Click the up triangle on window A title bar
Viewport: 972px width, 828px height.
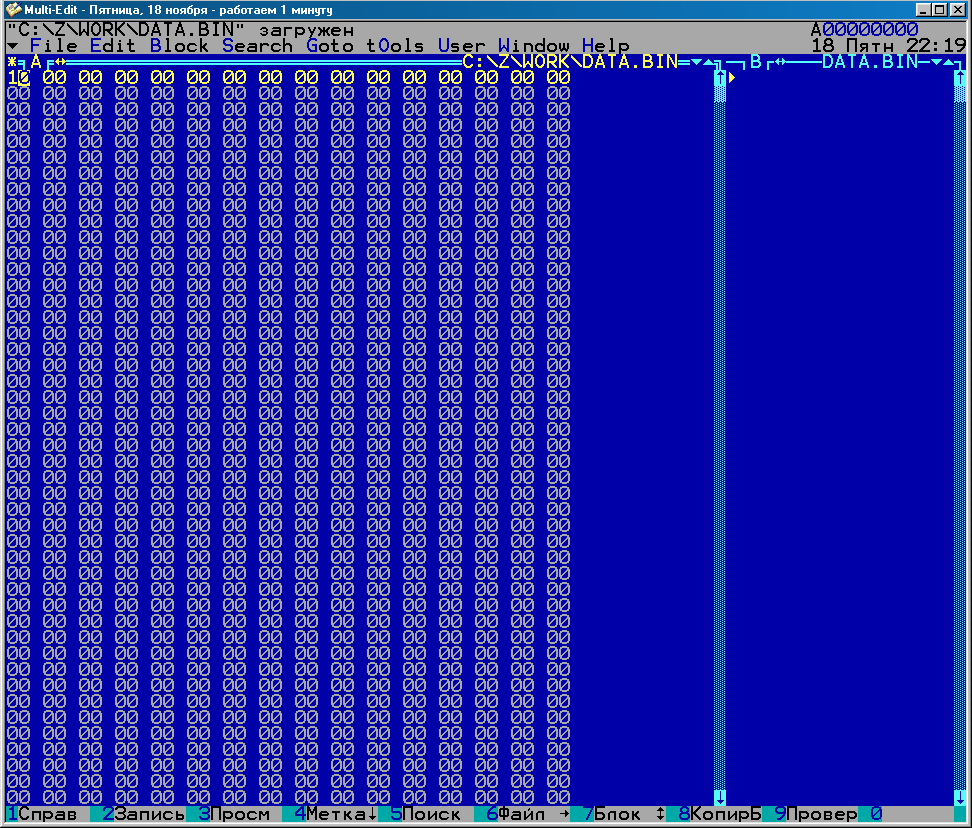click(x=708, y=62)
